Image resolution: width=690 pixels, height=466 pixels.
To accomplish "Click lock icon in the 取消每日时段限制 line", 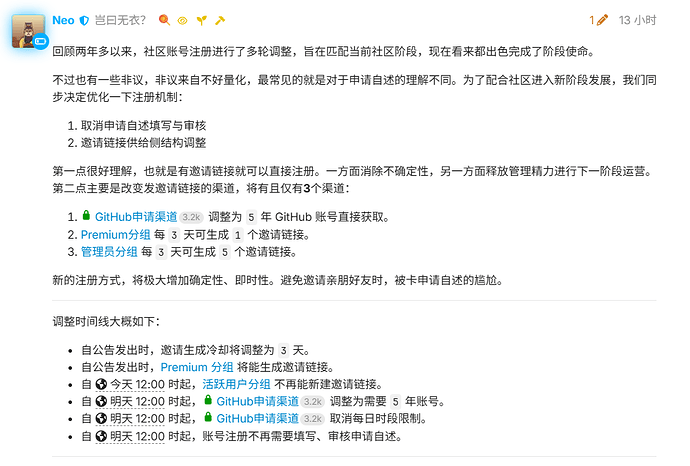I will (208, 418).
